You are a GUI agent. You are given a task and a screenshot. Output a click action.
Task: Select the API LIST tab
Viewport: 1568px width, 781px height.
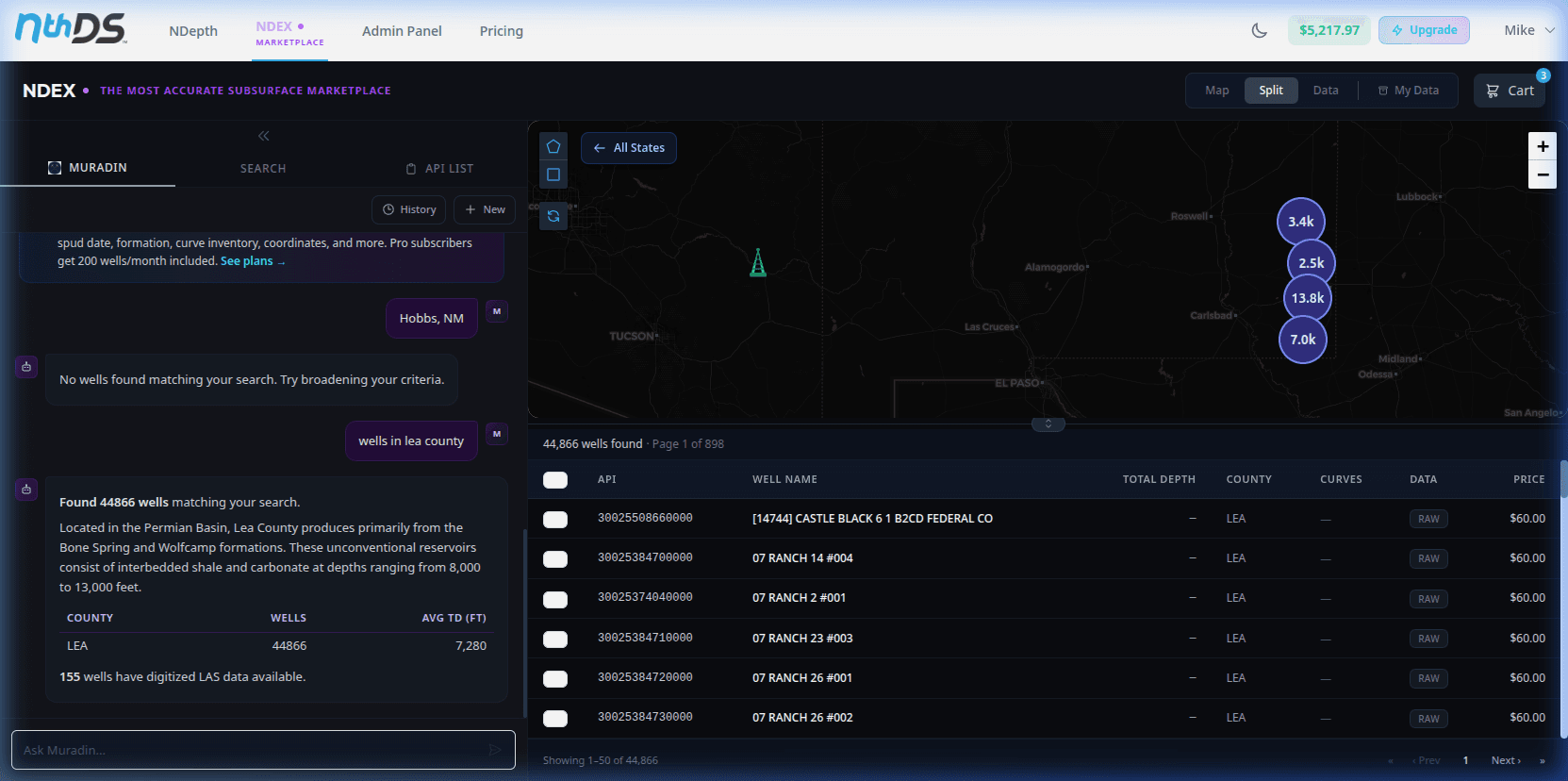pyautogui.click(x=439, y=168)
